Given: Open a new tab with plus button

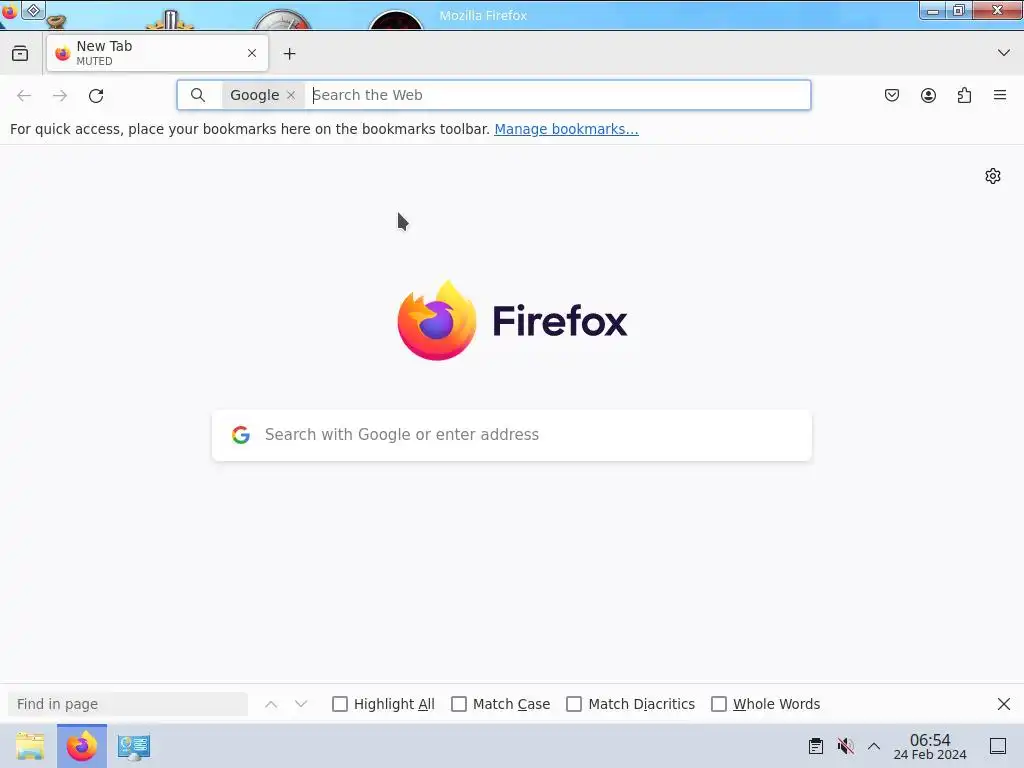Looking at the screenshot, I should tap(289, 54).
